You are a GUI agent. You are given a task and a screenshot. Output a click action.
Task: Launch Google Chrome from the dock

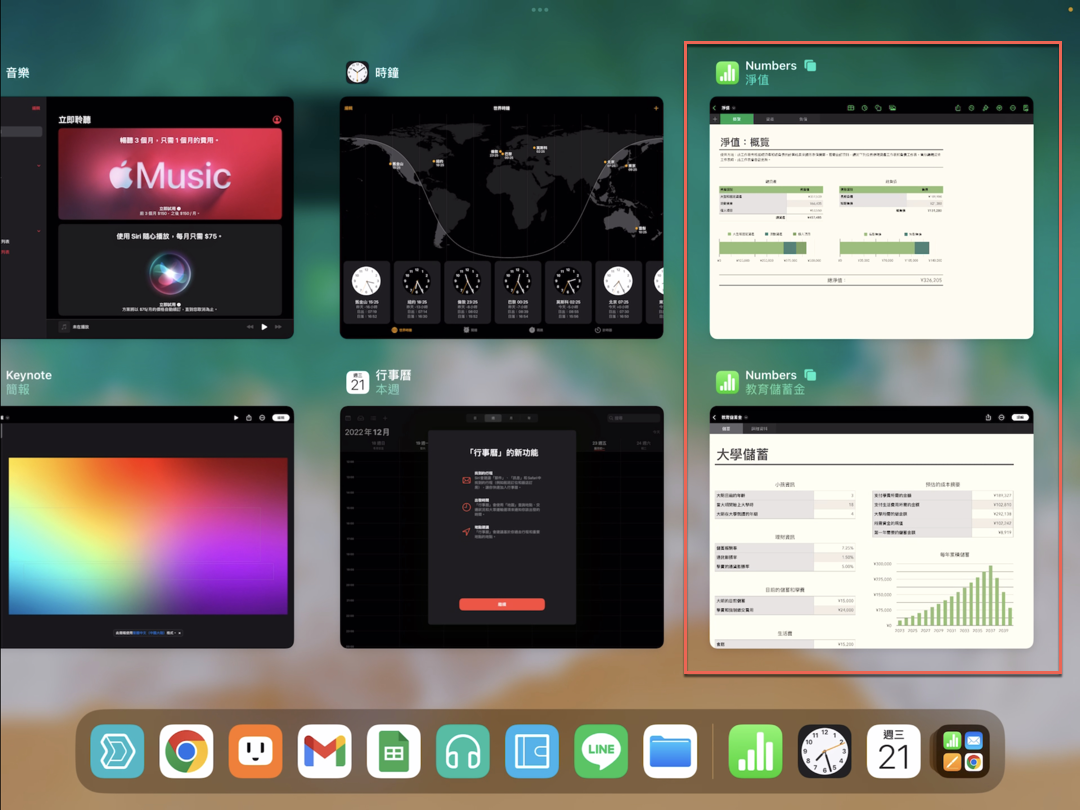[186, 751]
